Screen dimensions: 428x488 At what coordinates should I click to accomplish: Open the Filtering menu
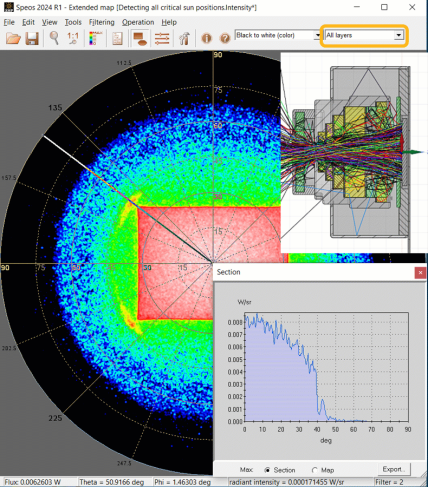[x=101, y=22]
